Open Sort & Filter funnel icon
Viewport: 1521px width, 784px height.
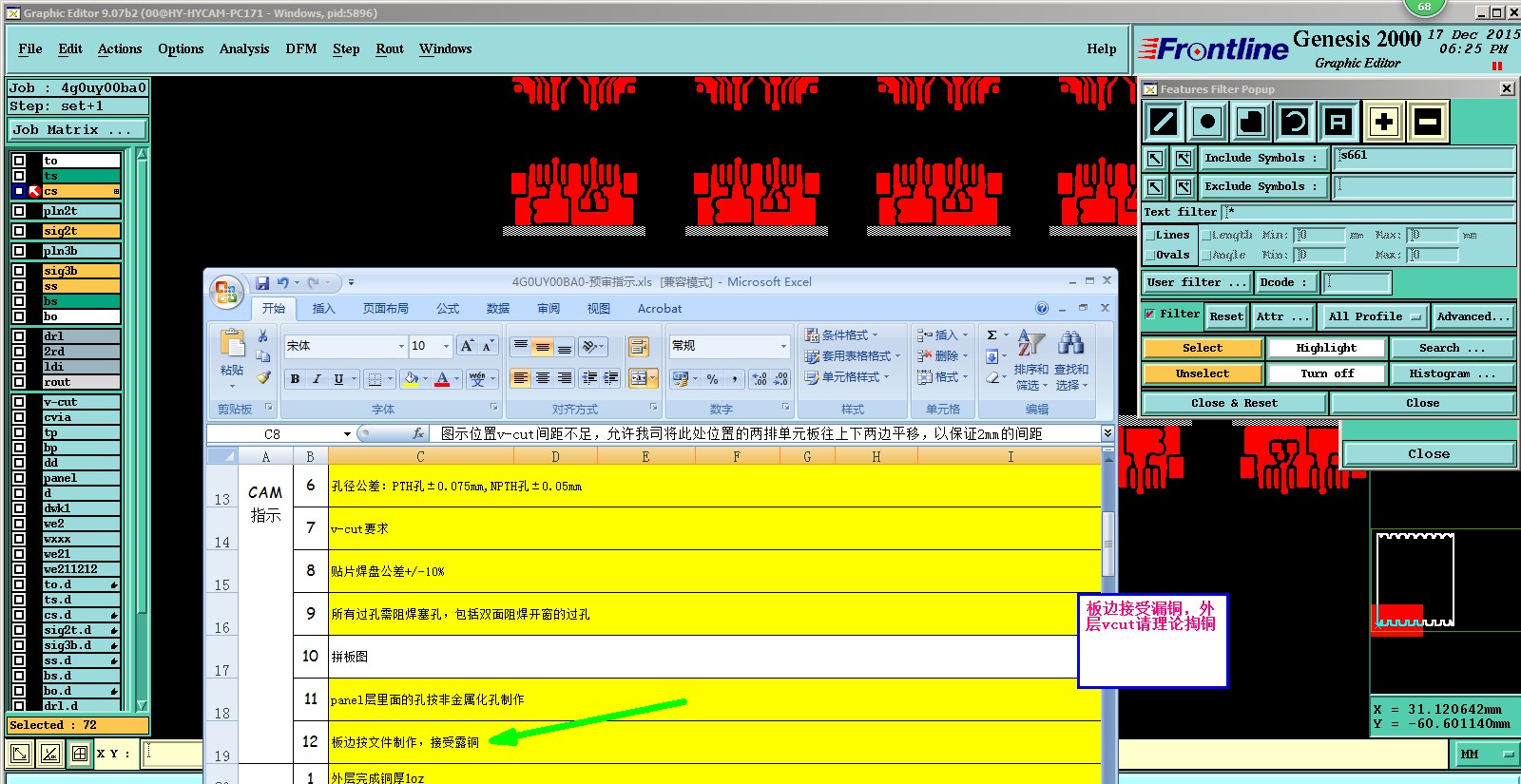point(1030,344)
